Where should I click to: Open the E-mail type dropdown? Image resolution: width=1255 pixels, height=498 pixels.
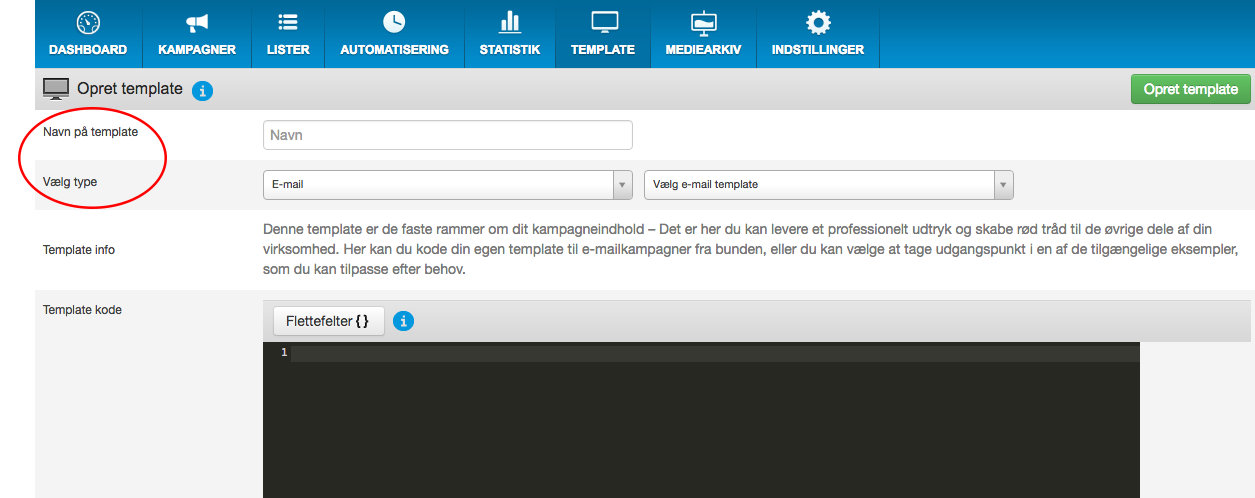tap(448, 185)
